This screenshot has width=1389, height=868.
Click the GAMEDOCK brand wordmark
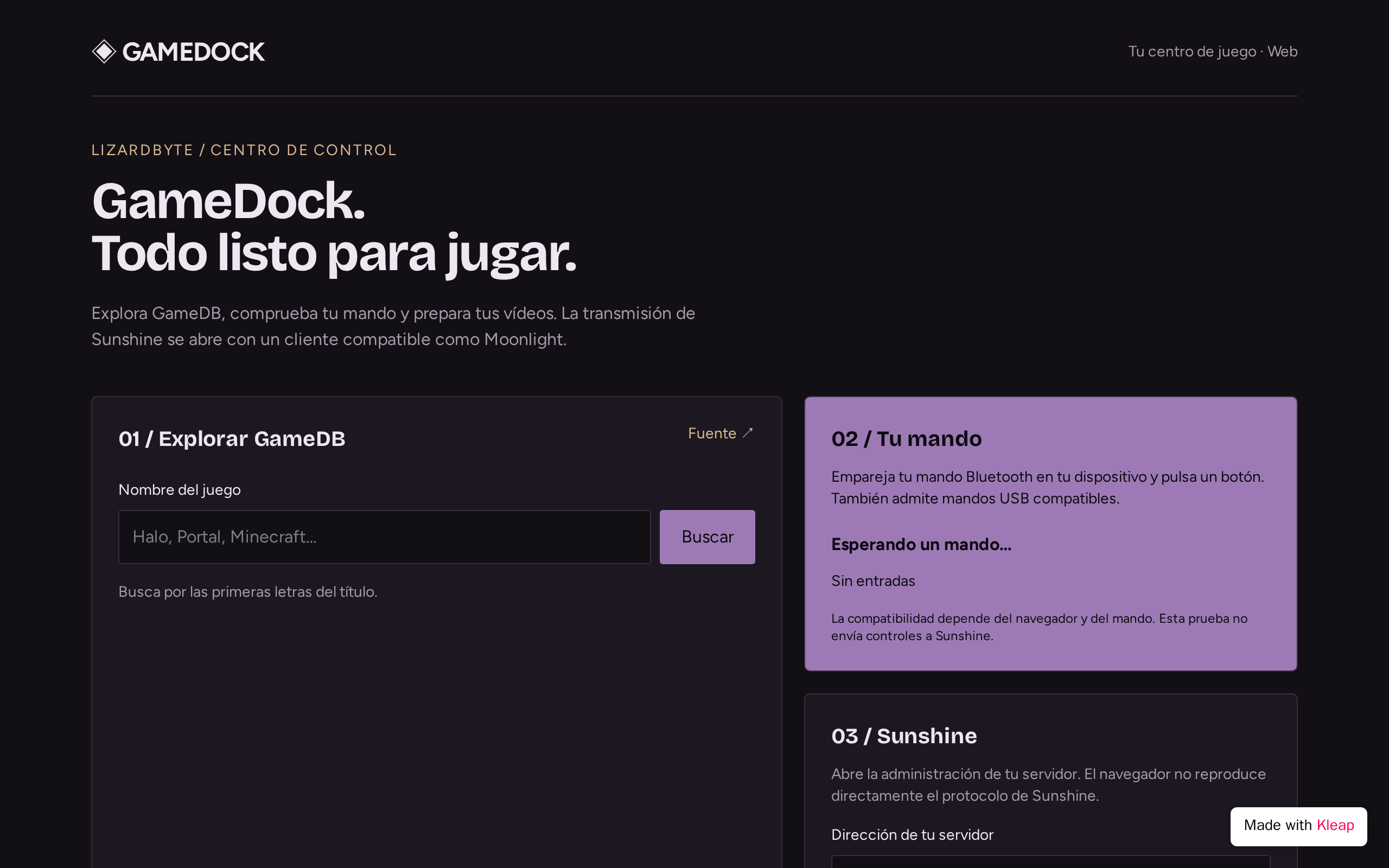pos(193,52)
